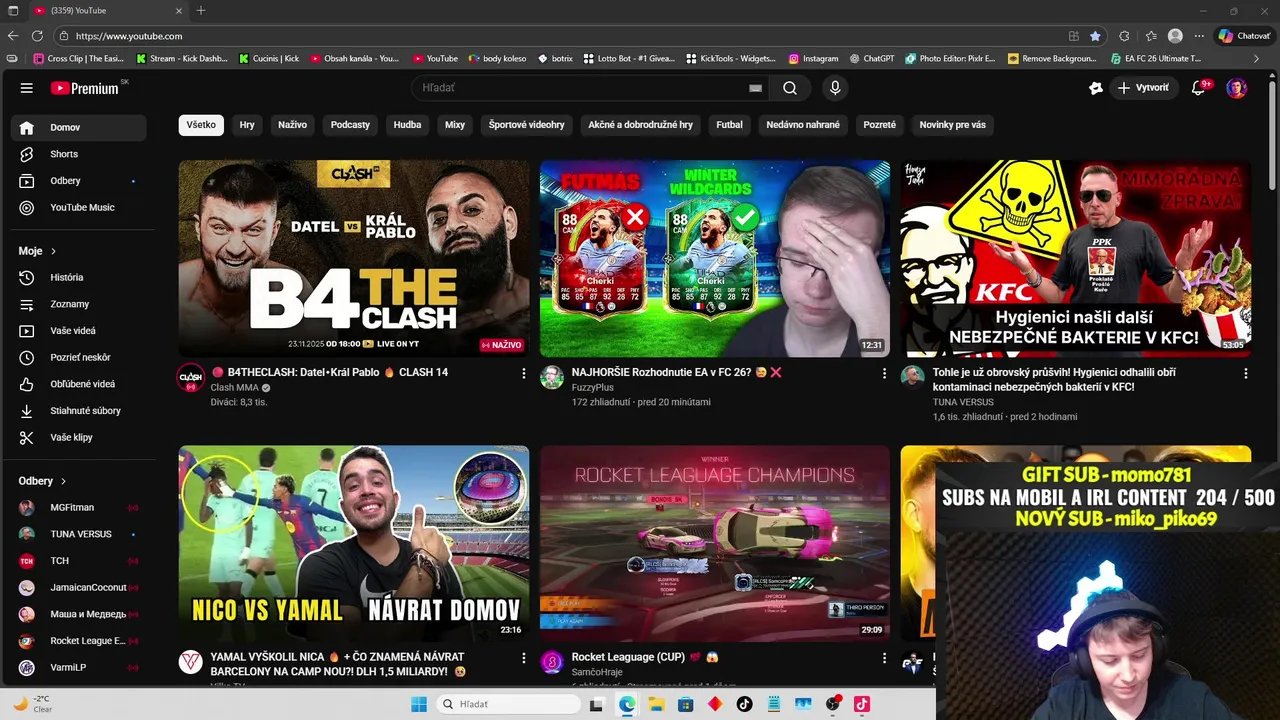This screenshot has width=1280, height=720.
Task: Click browser back arrow
Action: pyautogui.click(x=13, y=36)
